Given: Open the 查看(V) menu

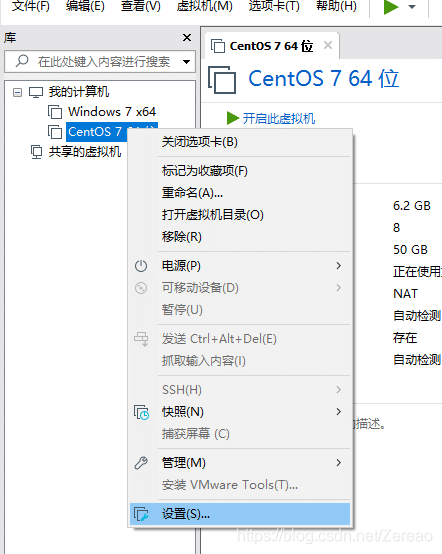Looking at the screenshot, I should coord(141,6).
